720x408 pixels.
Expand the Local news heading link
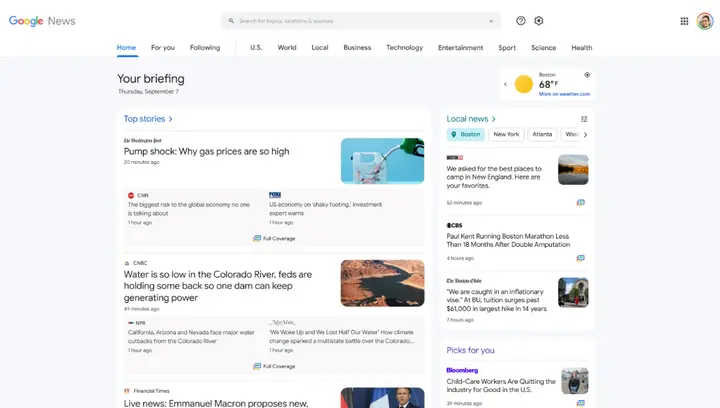point(471,119)
